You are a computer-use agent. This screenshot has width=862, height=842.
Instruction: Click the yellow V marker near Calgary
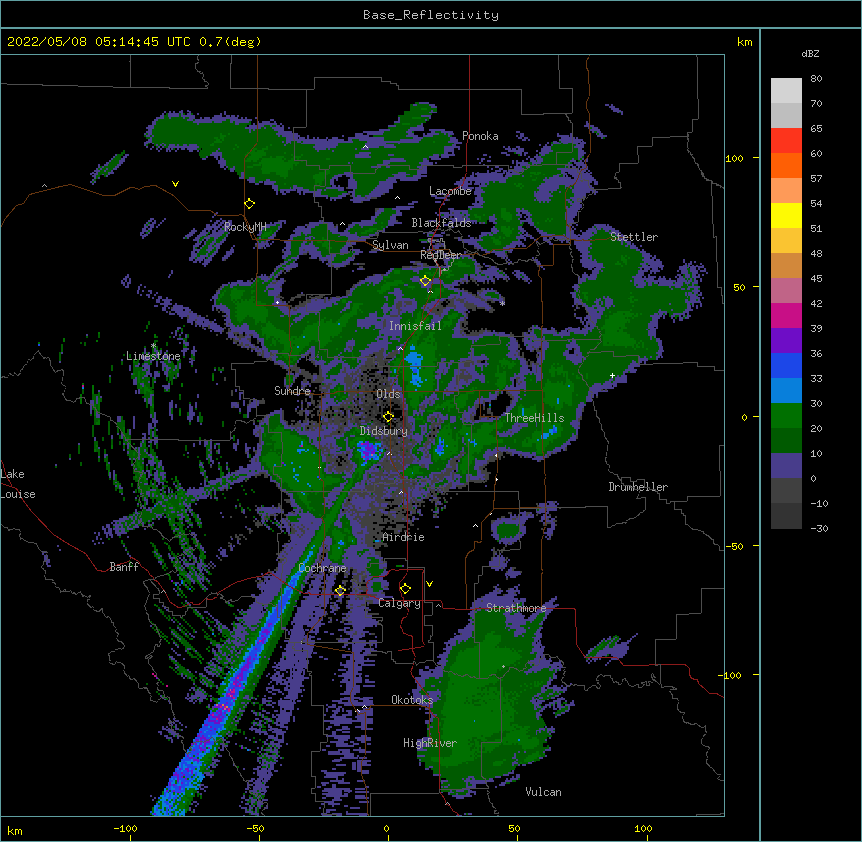pos(429,584)
